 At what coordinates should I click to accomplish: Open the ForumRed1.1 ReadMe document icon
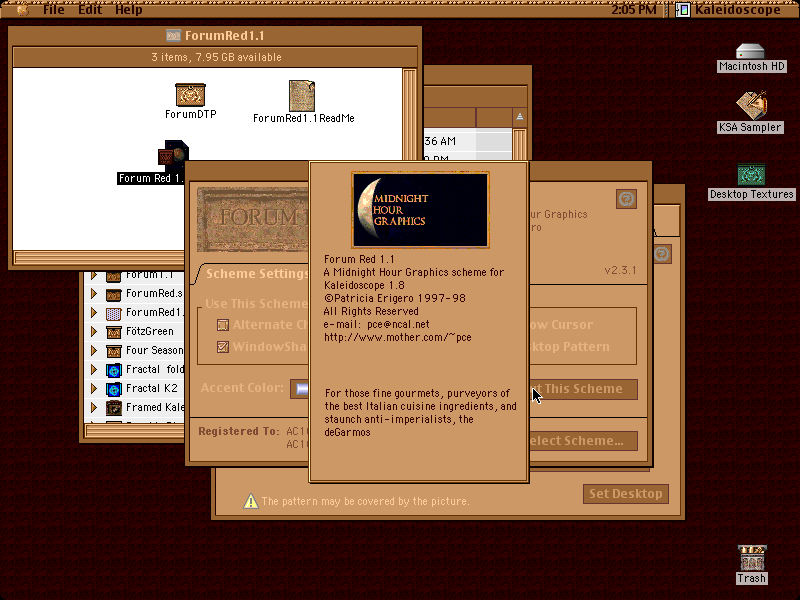coord(302,95)
